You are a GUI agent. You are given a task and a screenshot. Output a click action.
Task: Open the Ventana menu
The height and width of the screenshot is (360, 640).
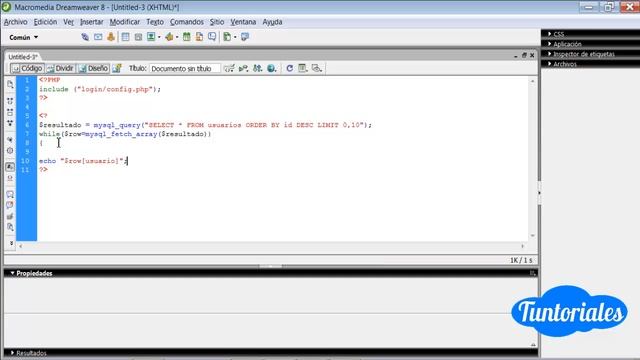(243, 22)
